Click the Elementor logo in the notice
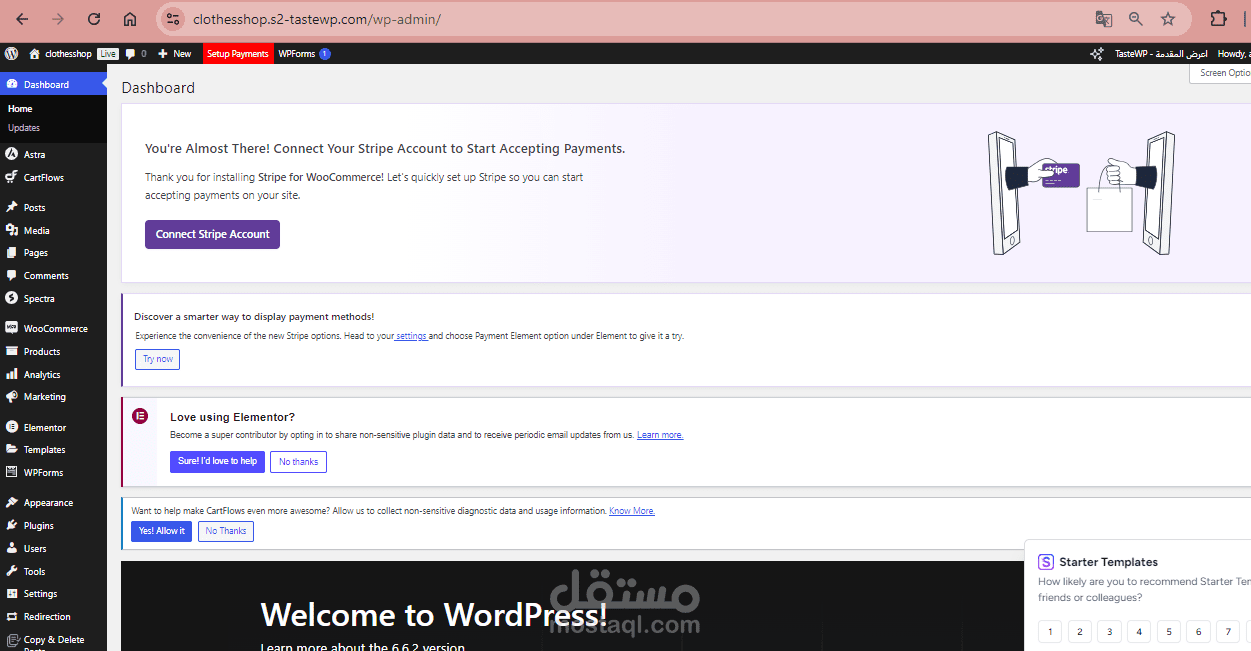 tap(140, 416)
